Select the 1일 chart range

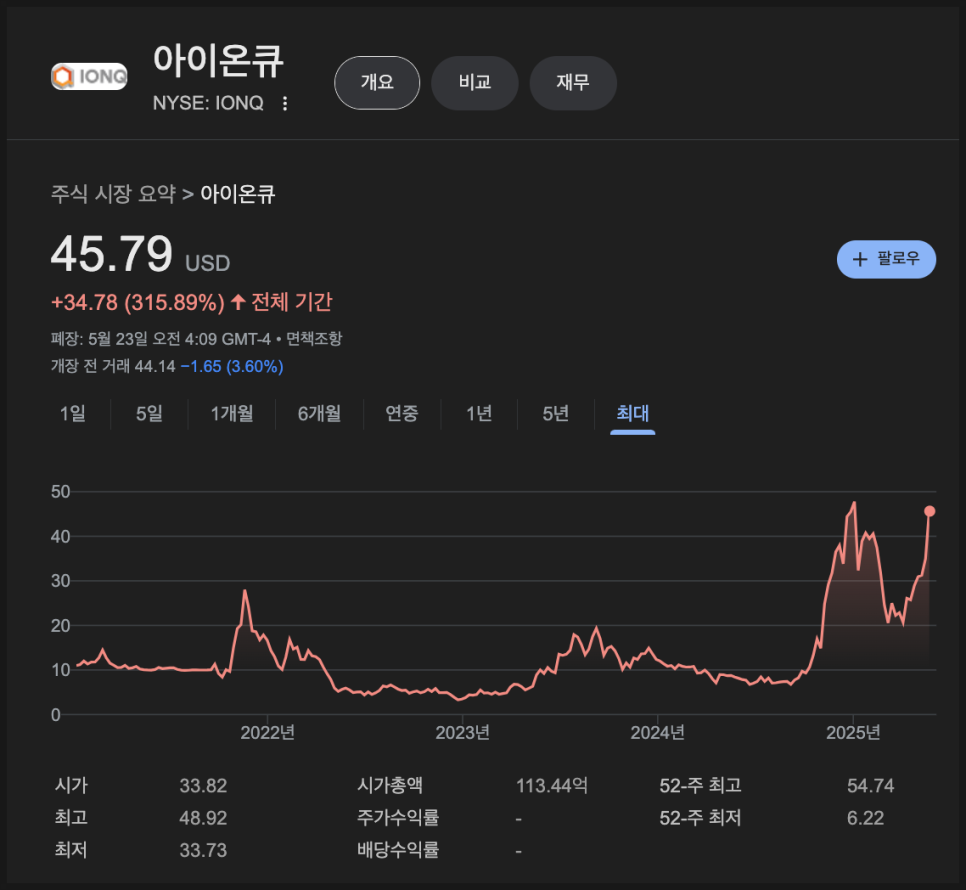(73, 413)
